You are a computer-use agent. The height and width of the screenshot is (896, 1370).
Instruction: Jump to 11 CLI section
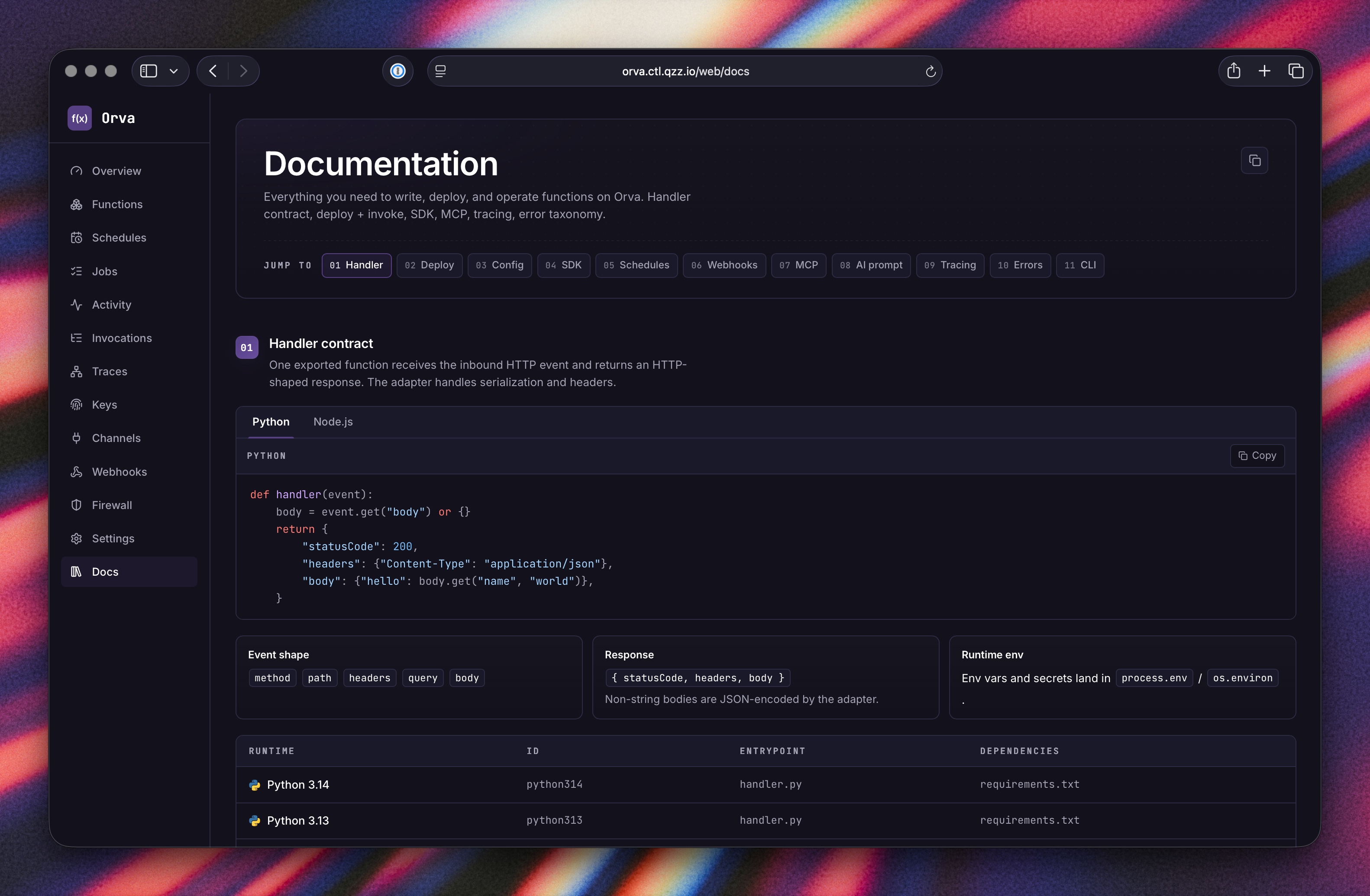pyautogui.click(x=1080, y=265)
